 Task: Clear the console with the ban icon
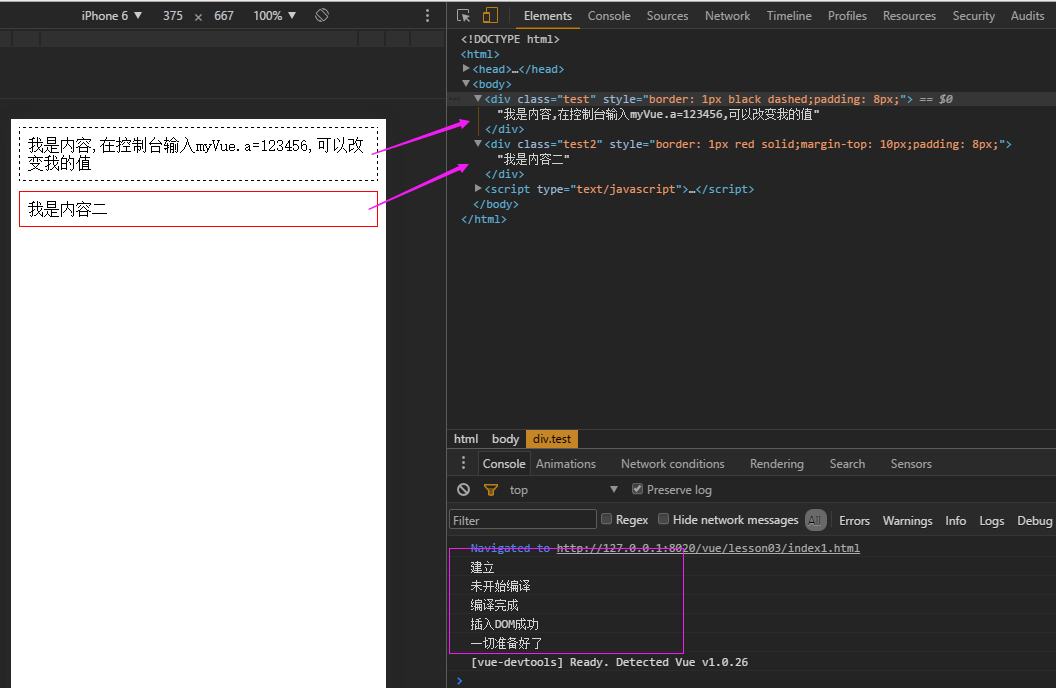pos(463,489)
